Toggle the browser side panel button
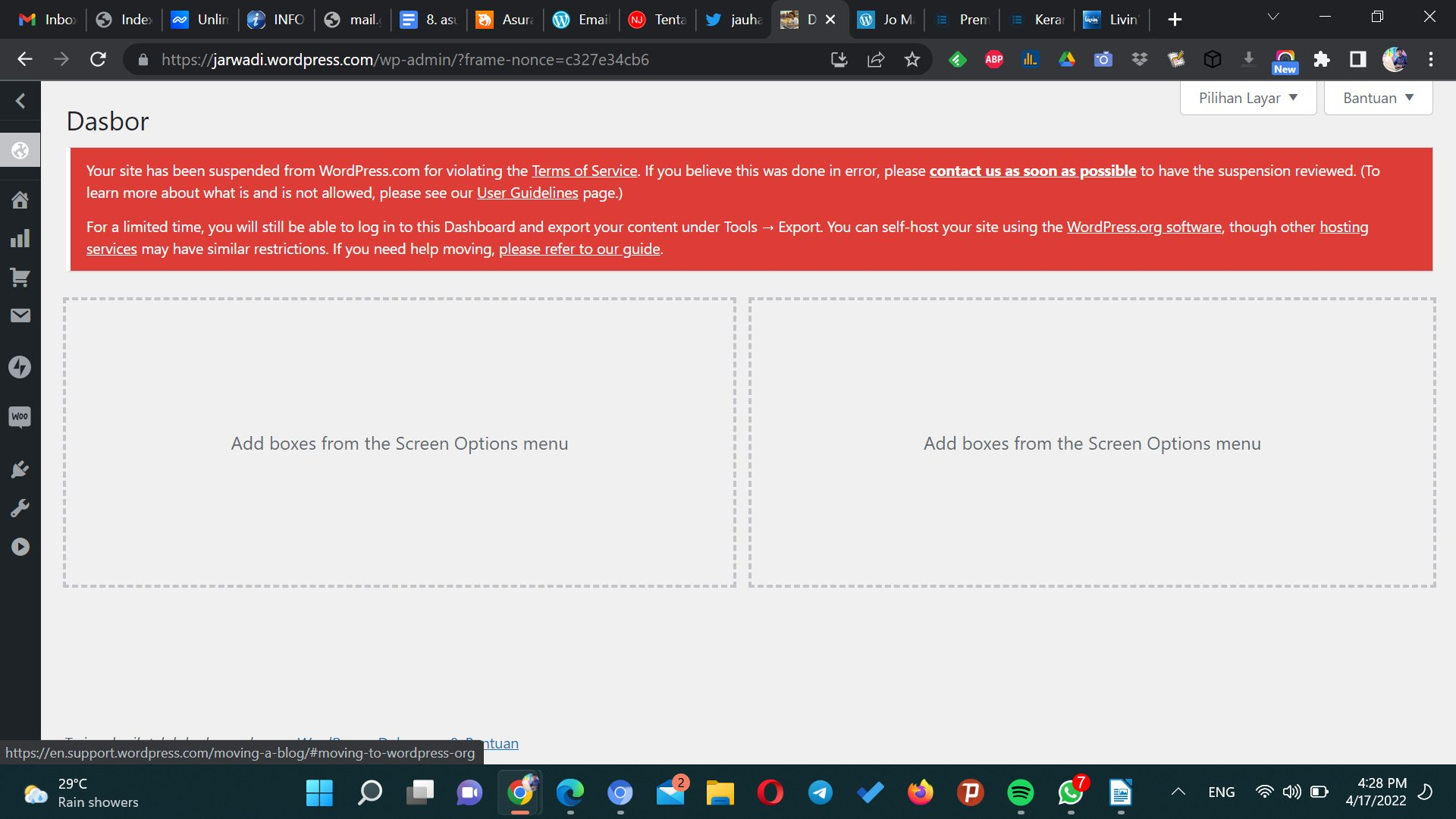1456x819 pixels. (x=1358, y=59)
